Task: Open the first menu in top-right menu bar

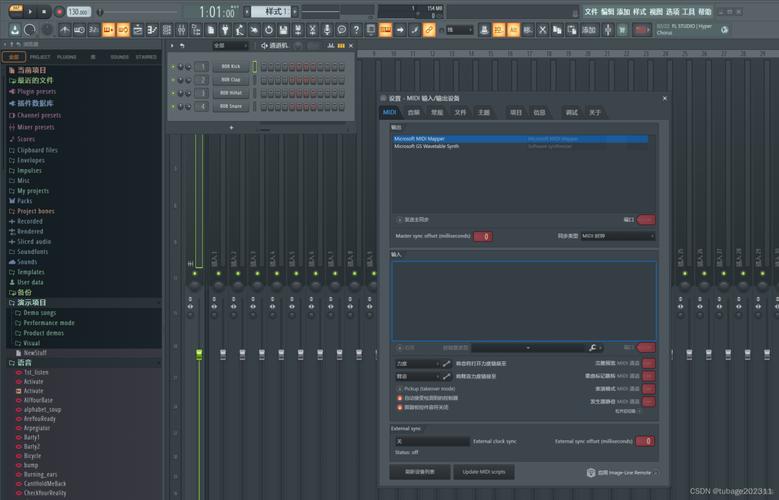Action: [x=591, y=12]
